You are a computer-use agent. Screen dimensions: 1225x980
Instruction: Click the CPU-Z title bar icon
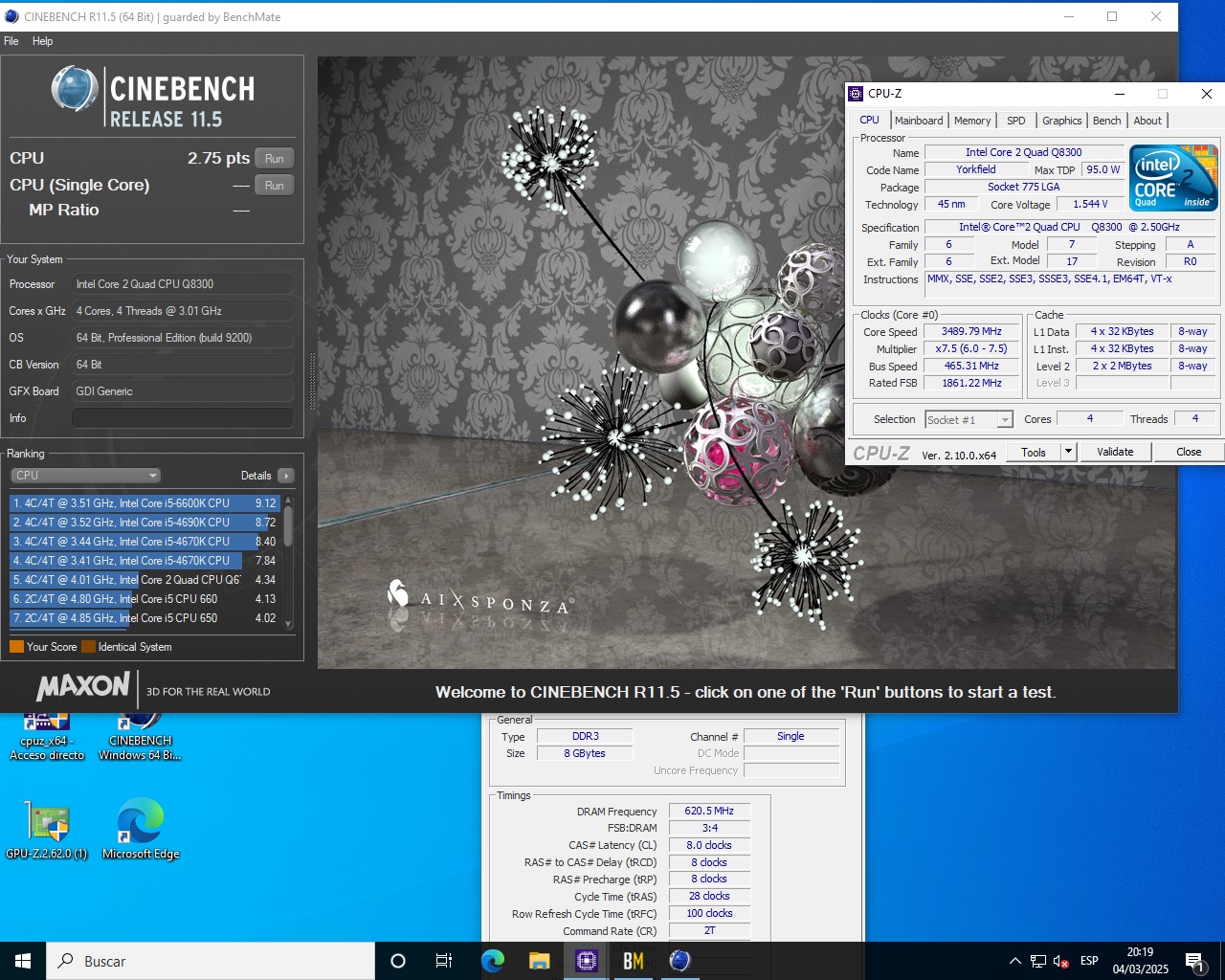[856, 94]
